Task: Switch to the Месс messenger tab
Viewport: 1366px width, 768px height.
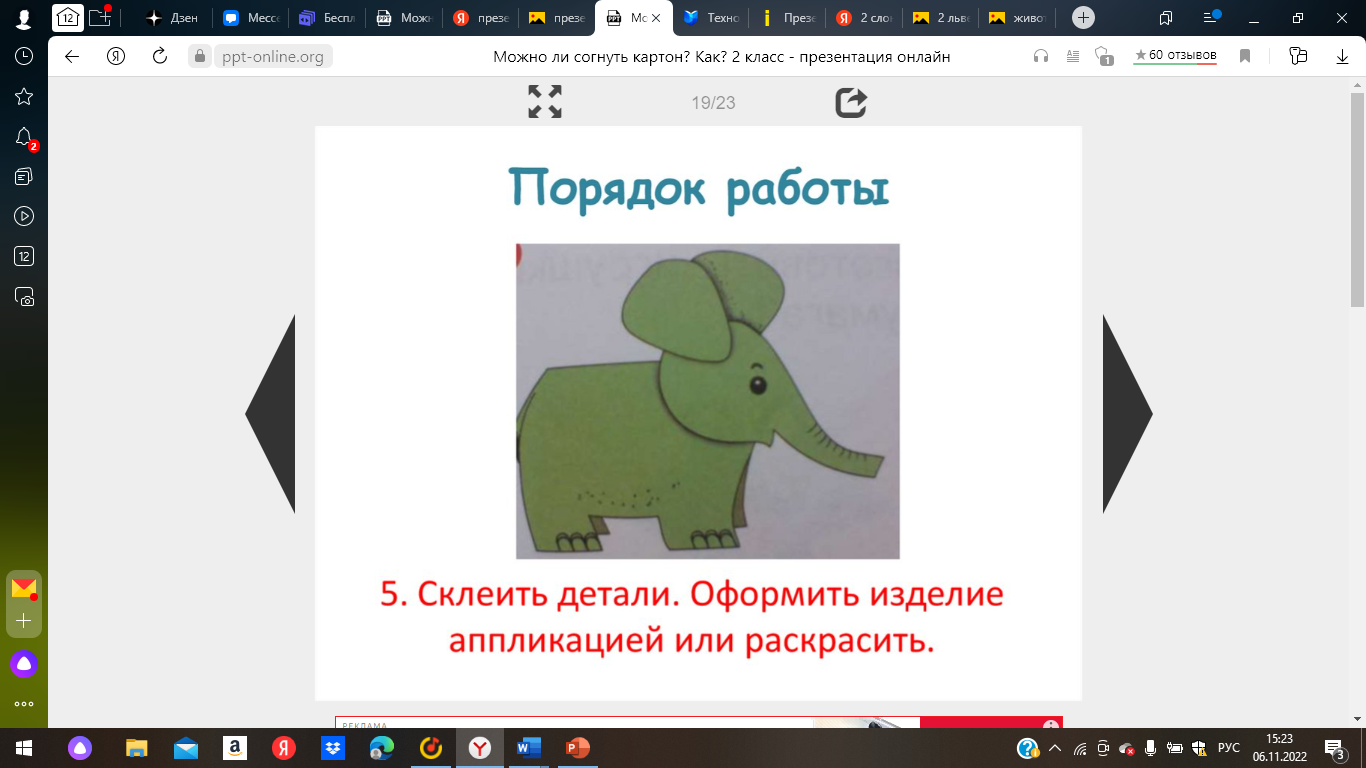Action: tap(250, 18)
